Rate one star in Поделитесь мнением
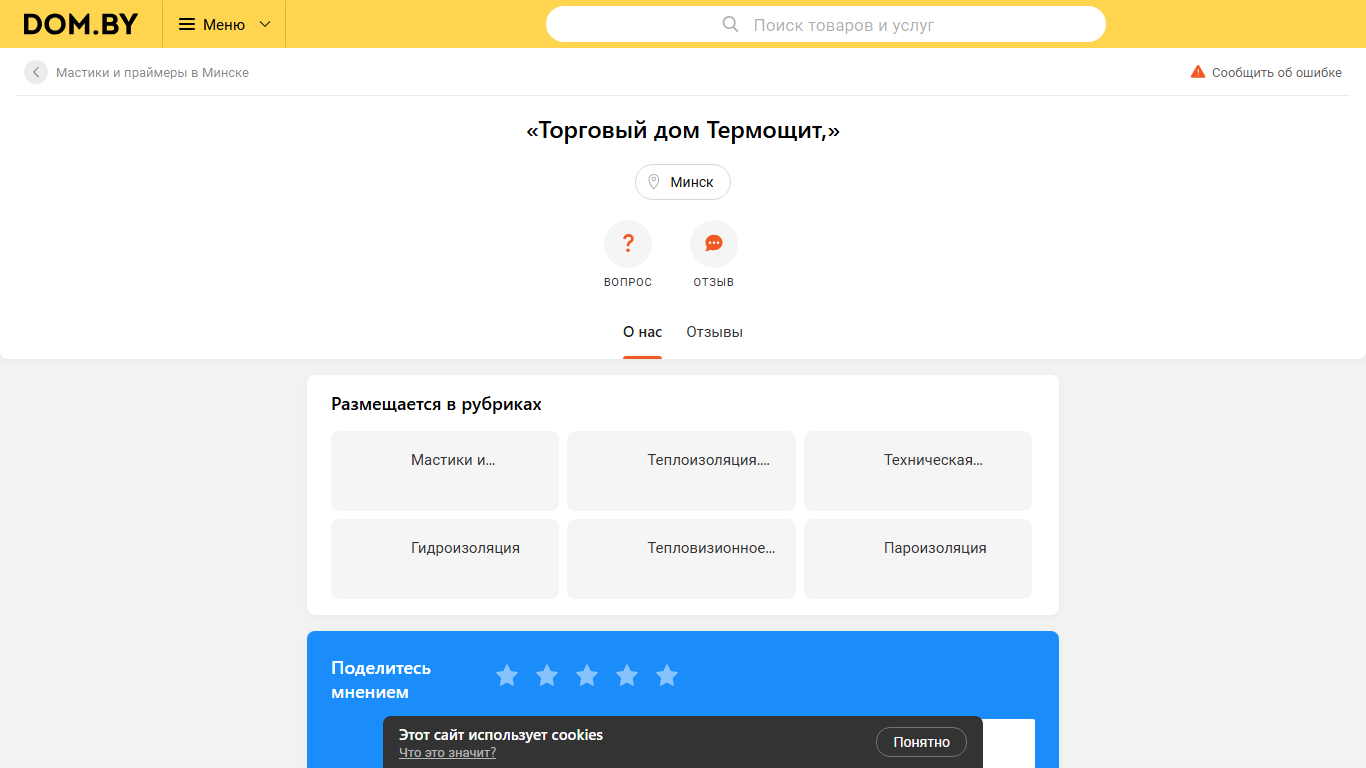Screen dimensions: 1366x768 pyautogui.click(x=507, y=676)
